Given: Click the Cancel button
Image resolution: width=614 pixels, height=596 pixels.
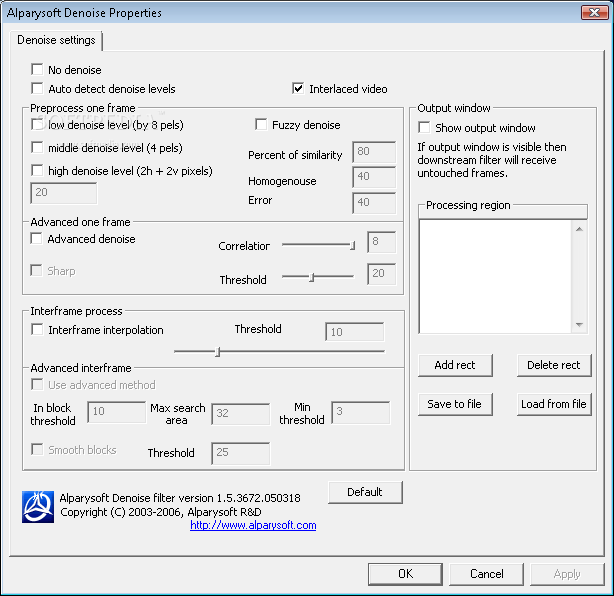Looking at the screenshot, I should 486,574.
